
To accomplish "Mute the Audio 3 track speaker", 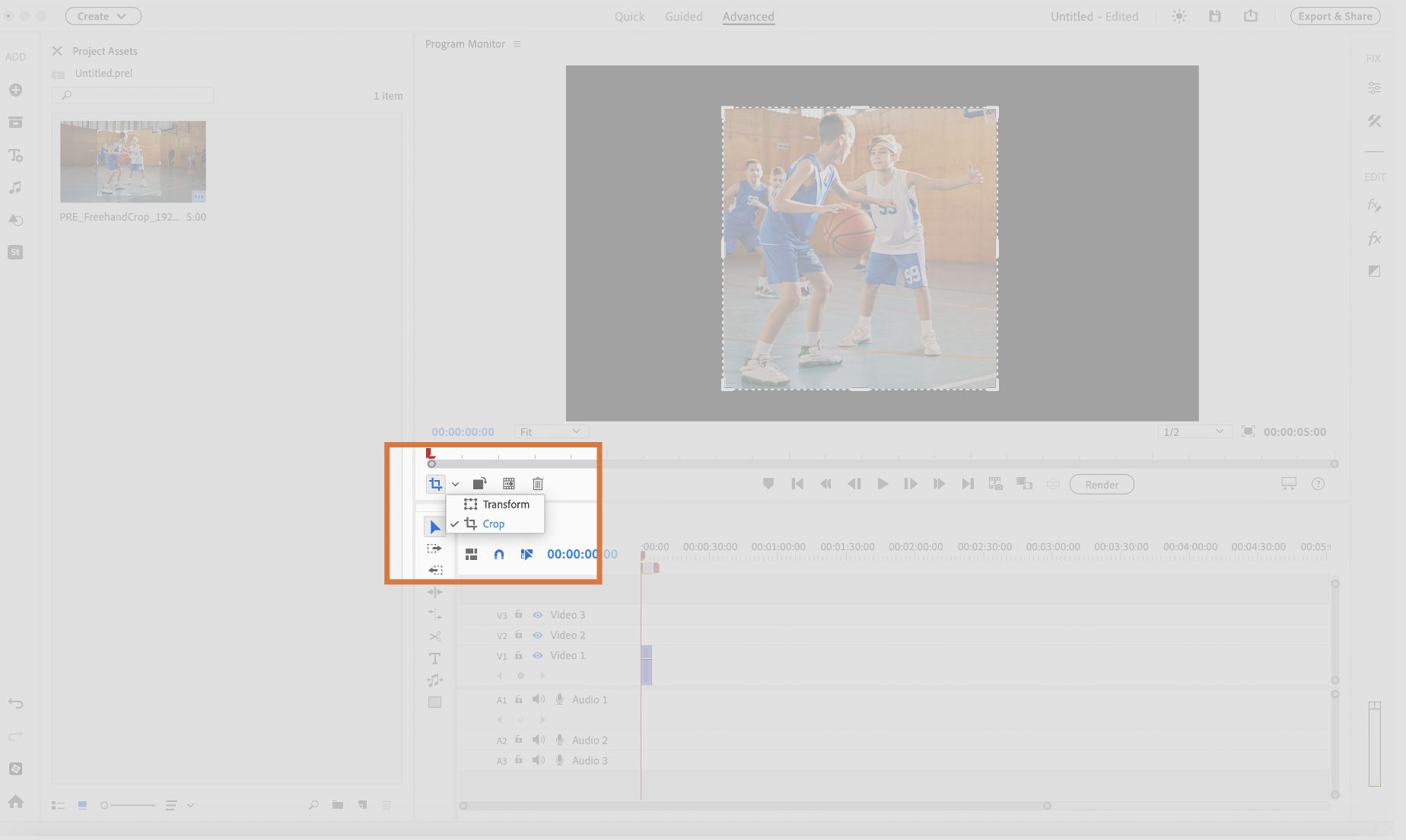I will pyautogui.click(x=539, y=760).
